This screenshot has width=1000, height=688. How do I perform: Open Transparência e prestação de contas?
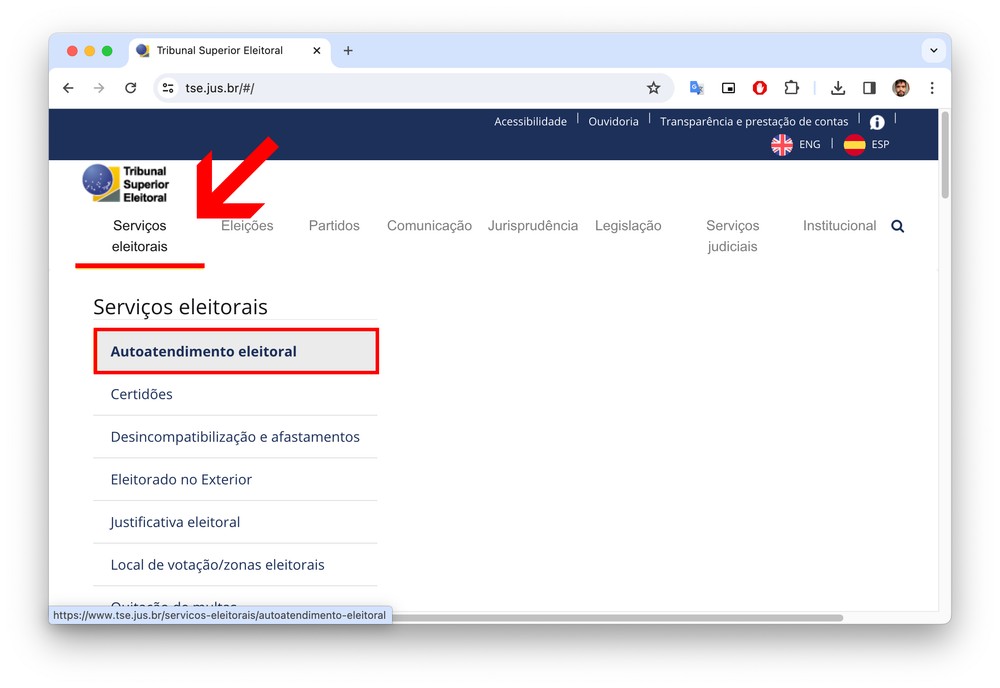pyautogui.click(x=754, y=121)
